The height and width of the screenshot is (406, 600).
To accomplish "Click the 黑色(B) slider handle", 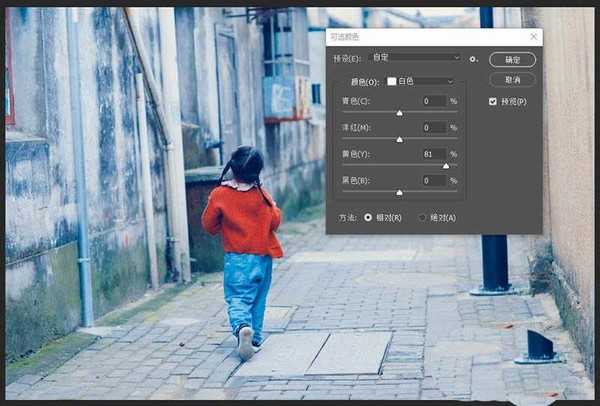I will point(400,192).
